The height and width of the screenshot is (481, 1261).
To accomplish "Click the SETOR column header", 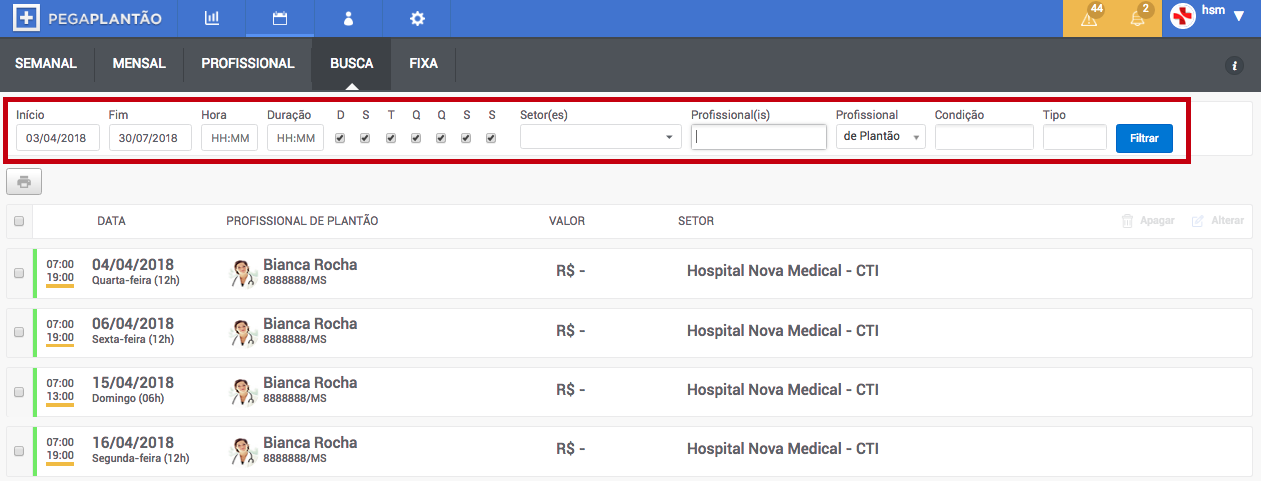I will 696,221.
